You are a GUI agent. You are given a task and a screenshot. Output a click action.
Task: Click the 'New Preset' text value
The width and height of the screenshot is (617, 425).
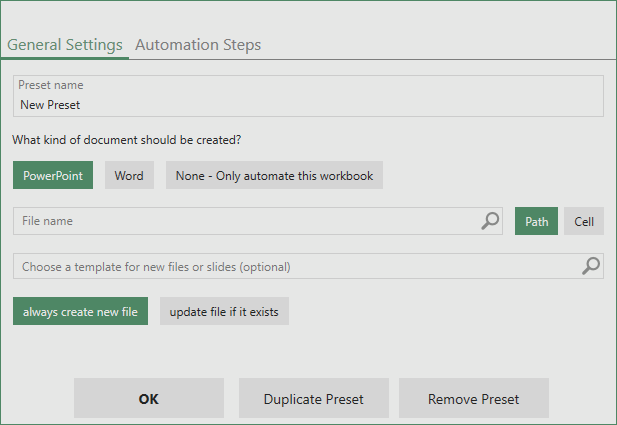tap(50, 105)
